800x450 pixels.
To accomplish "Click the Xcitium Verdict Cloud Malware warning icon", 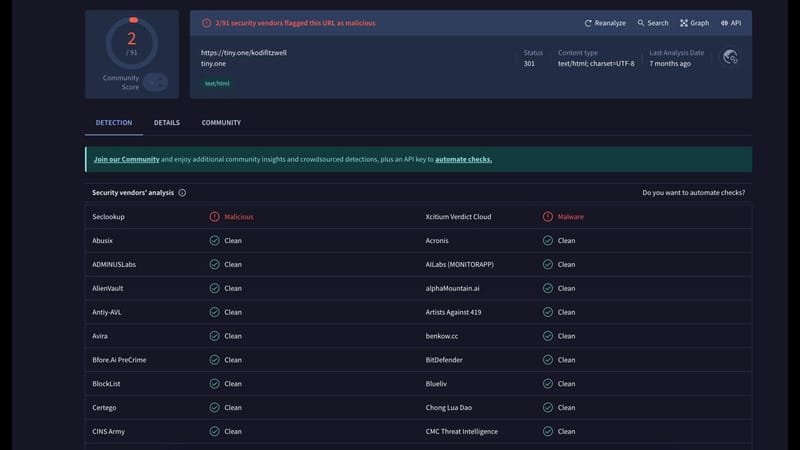I will (x=547, y=217).
